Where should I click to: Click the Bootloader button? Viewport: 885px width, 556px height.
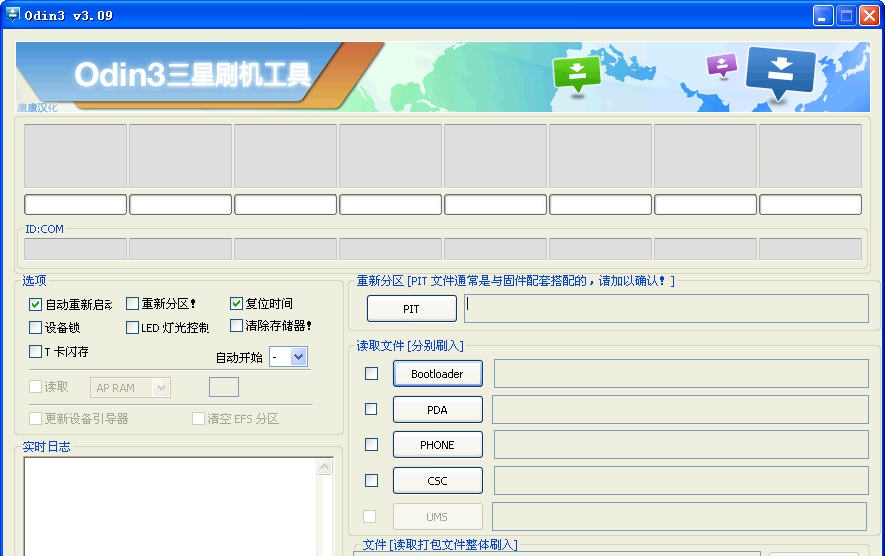(x=437, y=374)
